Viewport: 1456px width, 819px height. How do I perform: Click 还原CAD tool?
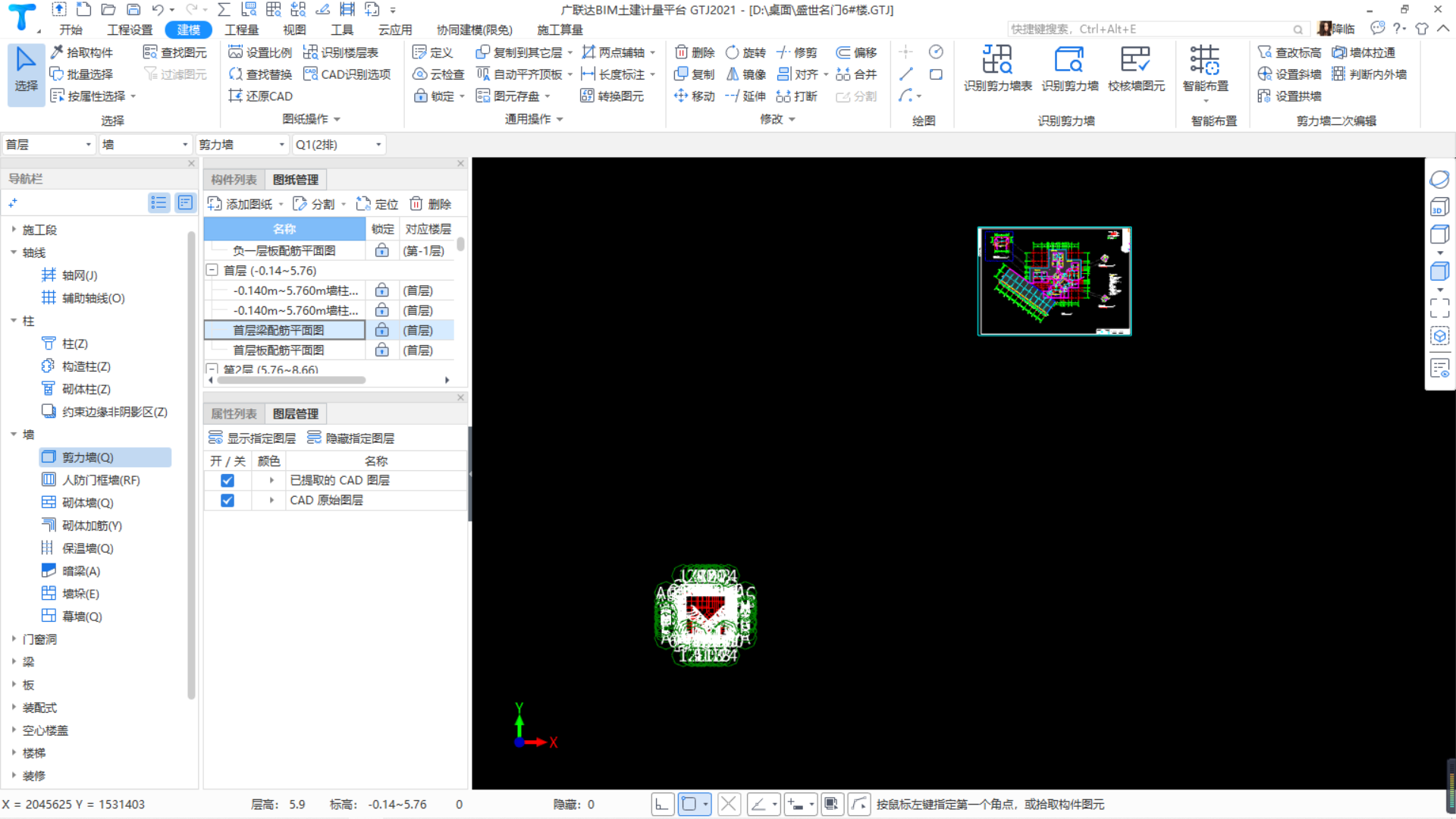tap(260, 96)
